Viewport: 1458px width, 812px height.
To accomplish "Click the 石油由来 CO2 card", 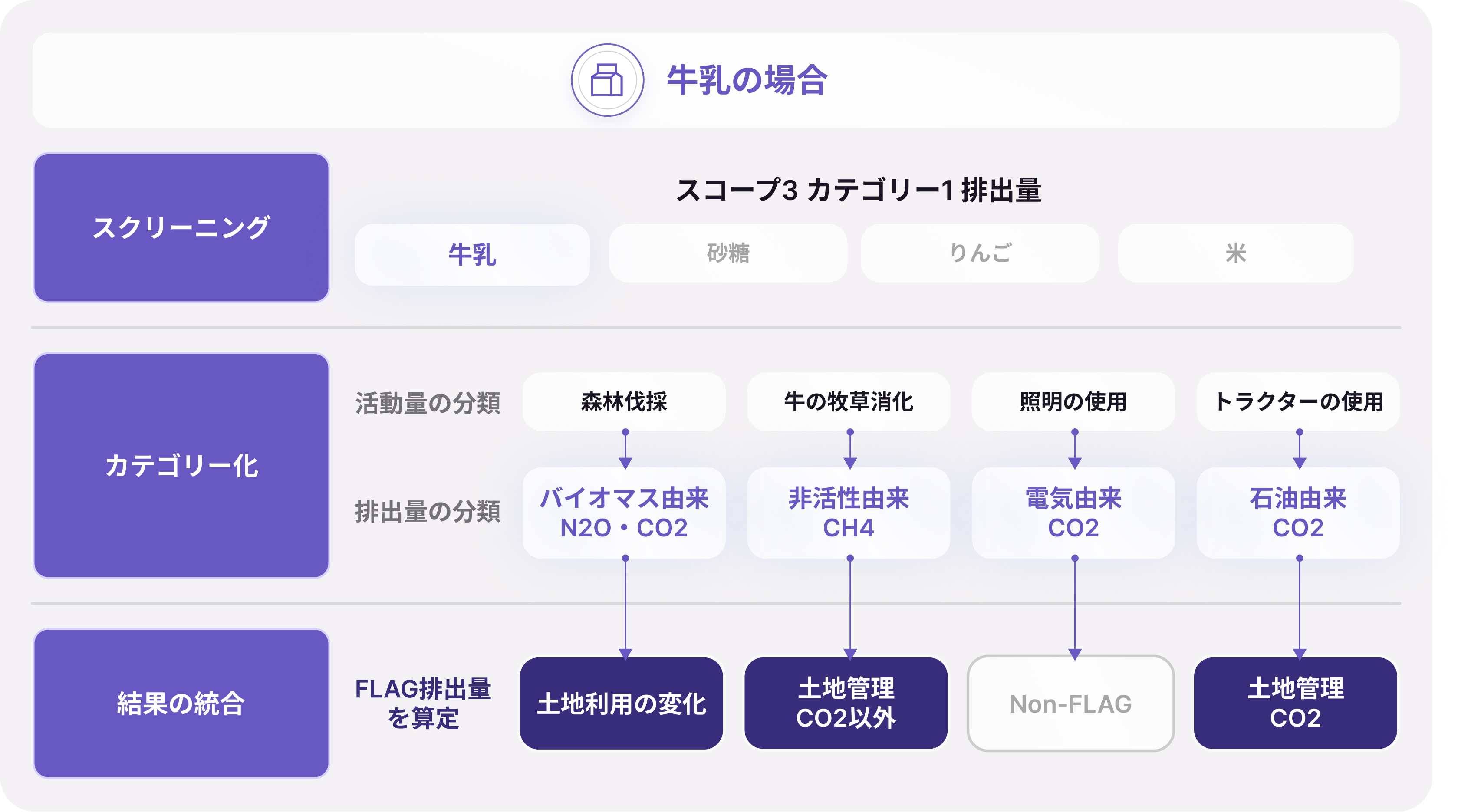I will [x=1298, y=513].
